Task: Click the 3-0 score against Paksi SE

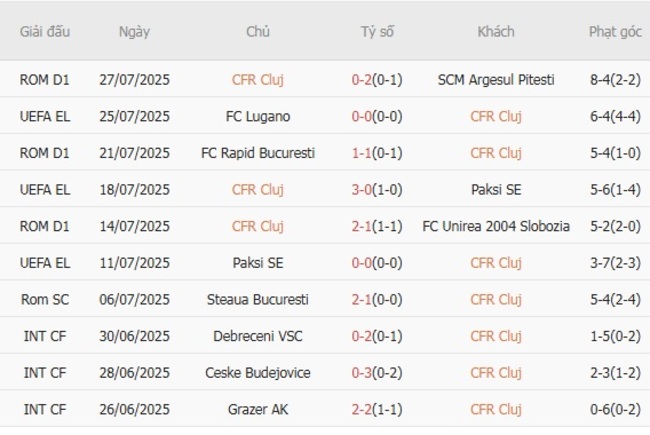Action: click(362, 189)
